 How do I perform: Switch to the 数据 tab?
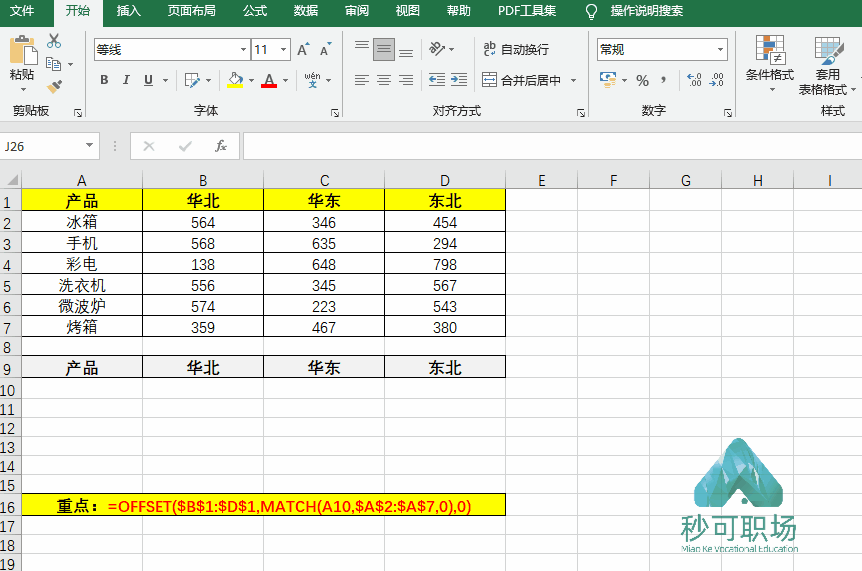pos(306,10)
